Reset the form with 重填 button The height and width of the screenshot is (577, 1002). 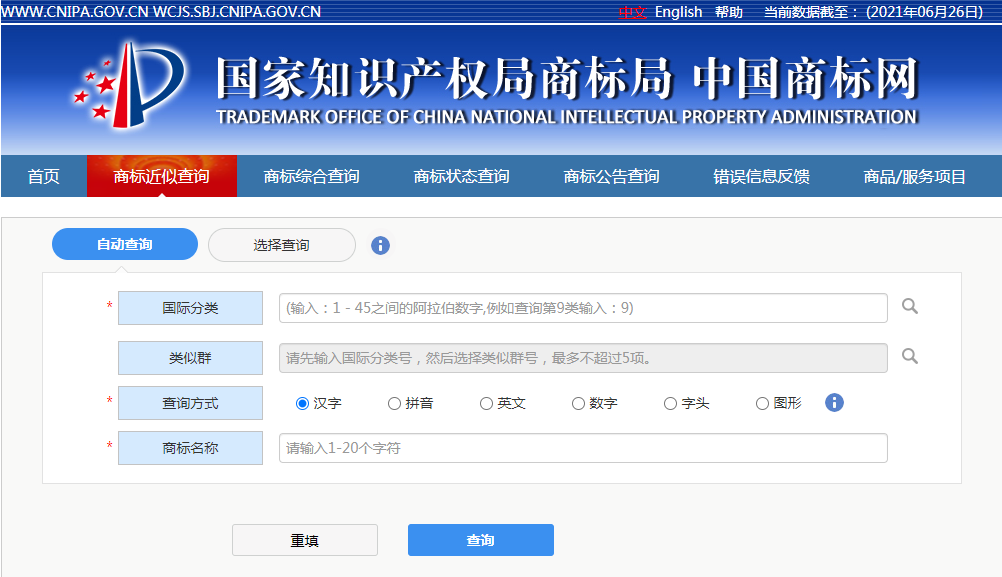304,539
